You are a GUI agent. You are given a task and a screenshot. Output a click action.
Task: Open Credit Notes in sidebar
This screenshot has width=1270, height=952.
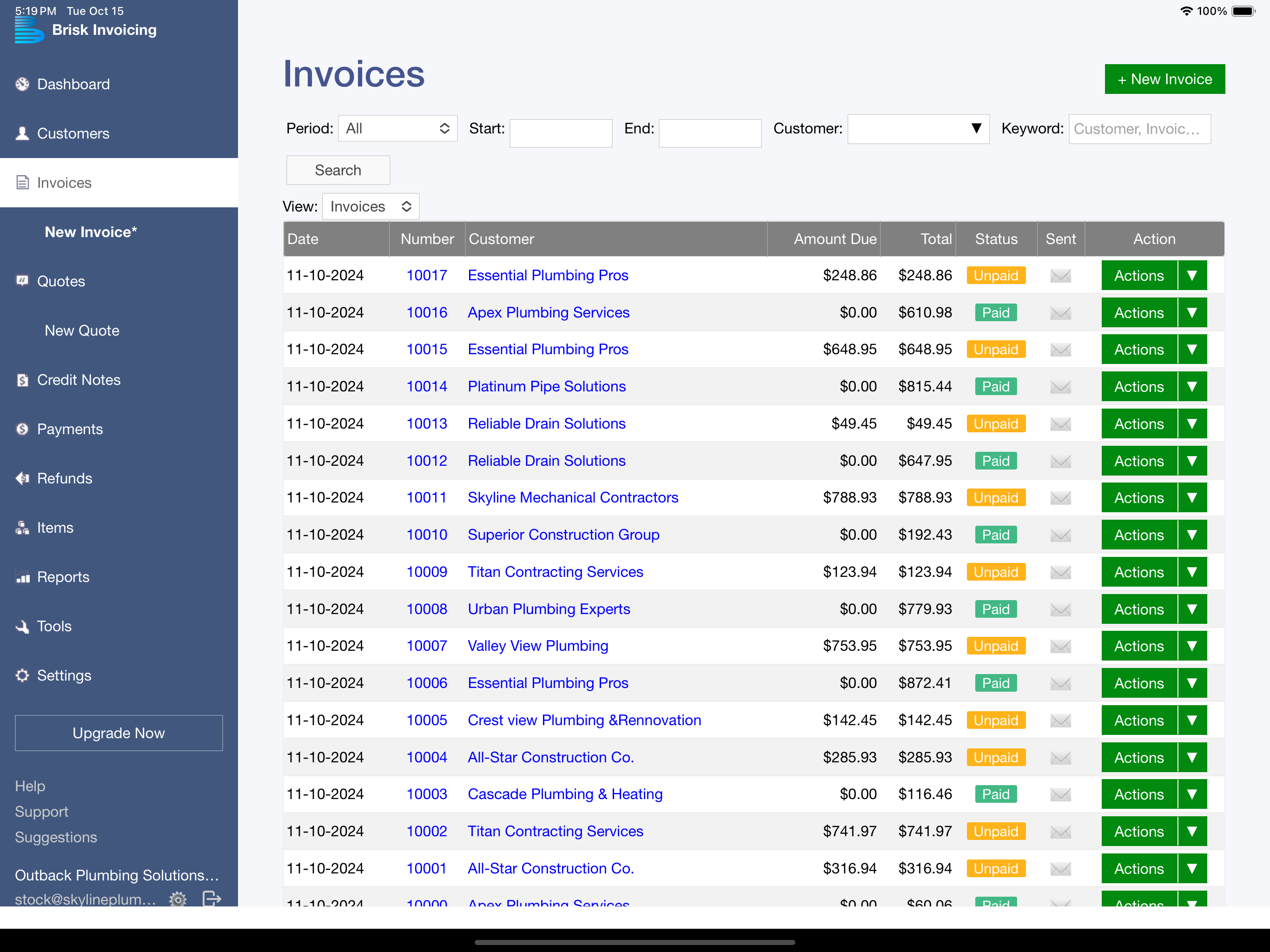[x=119, y=380]
